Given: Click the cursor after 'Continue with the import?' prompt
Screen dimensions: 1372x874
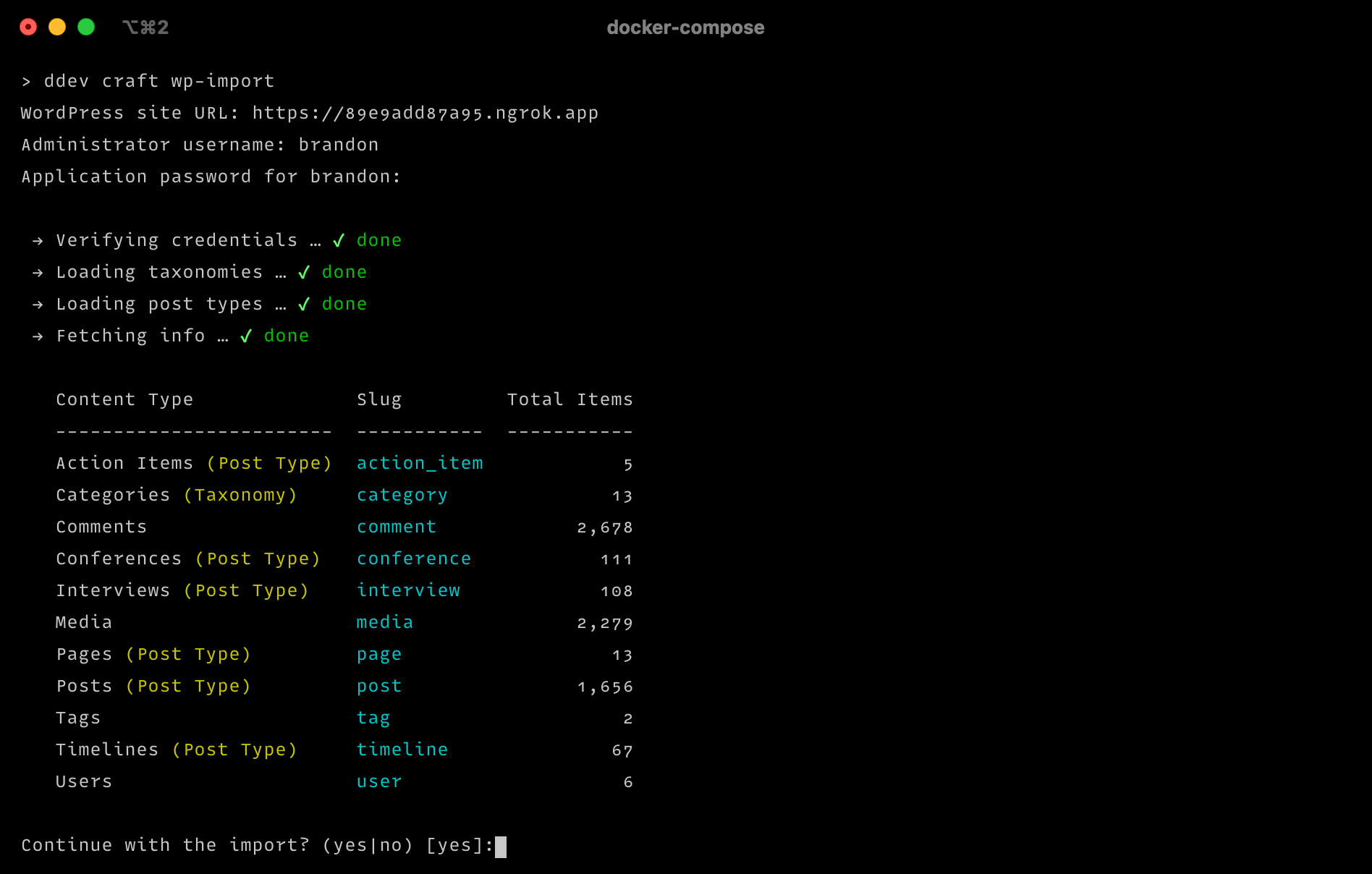Looking at the screenshot, I should pos(501,847).
